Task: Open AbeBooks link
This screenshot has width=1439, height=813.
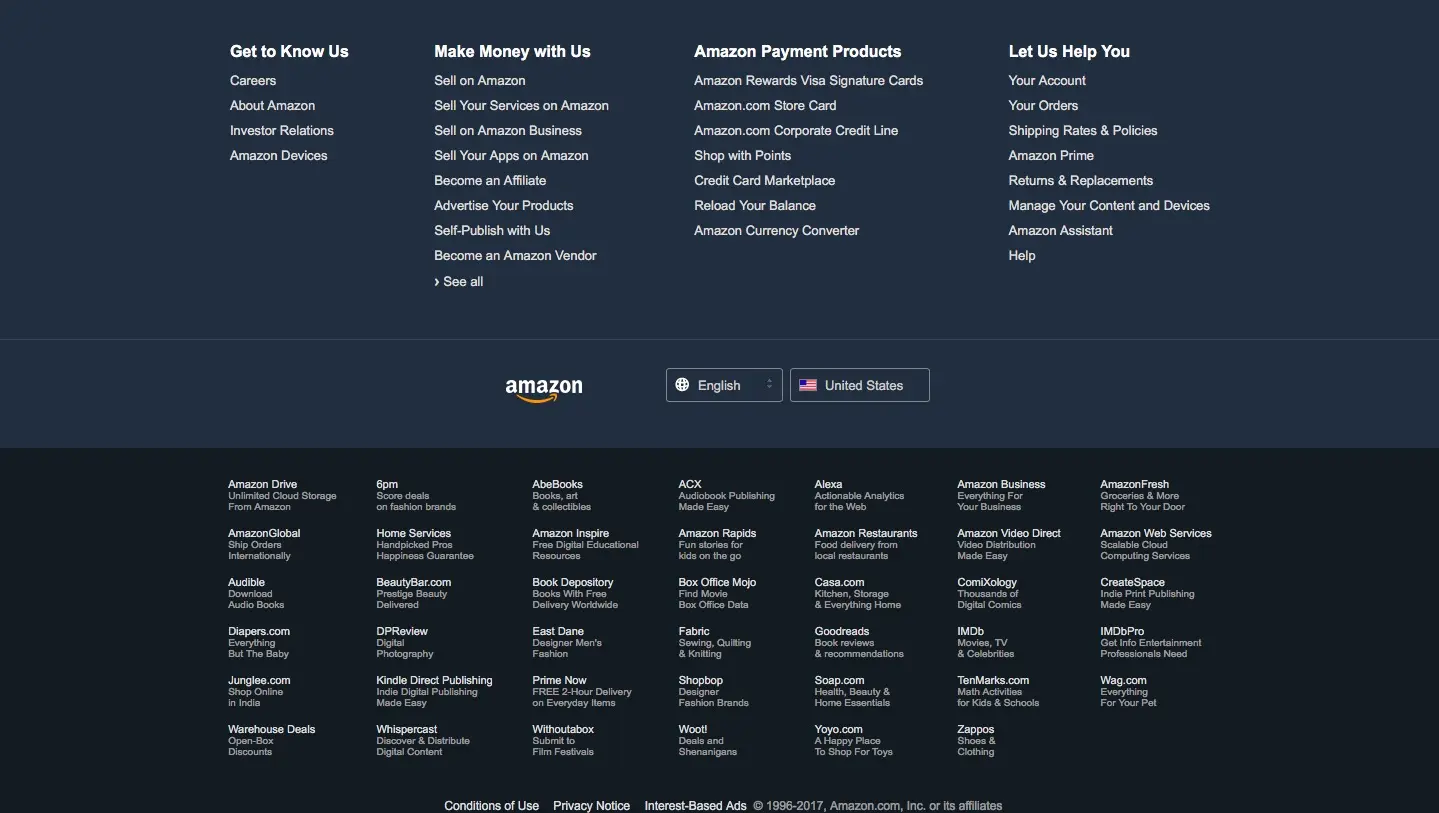Action: tap(561, 495)
